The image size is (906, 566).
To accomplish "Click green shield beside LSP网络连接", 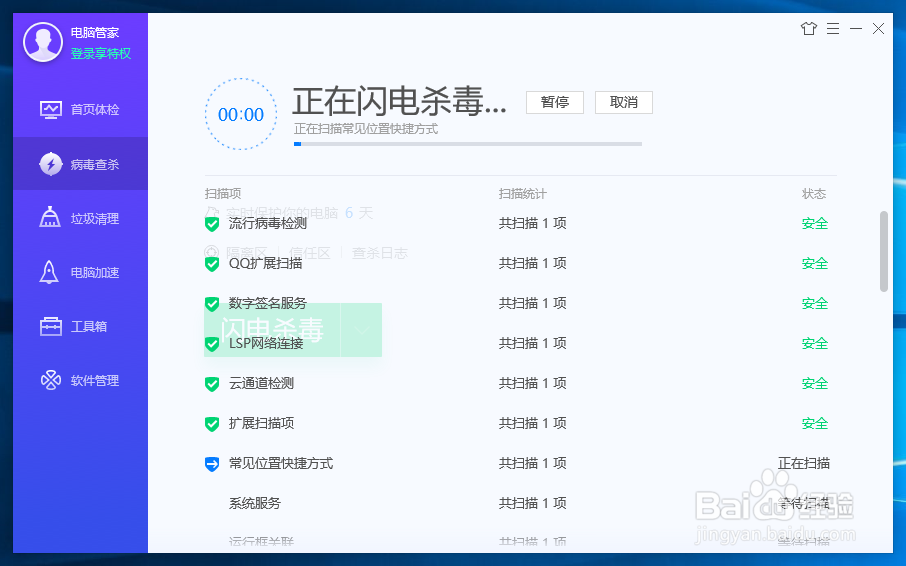I will (212, 344).
